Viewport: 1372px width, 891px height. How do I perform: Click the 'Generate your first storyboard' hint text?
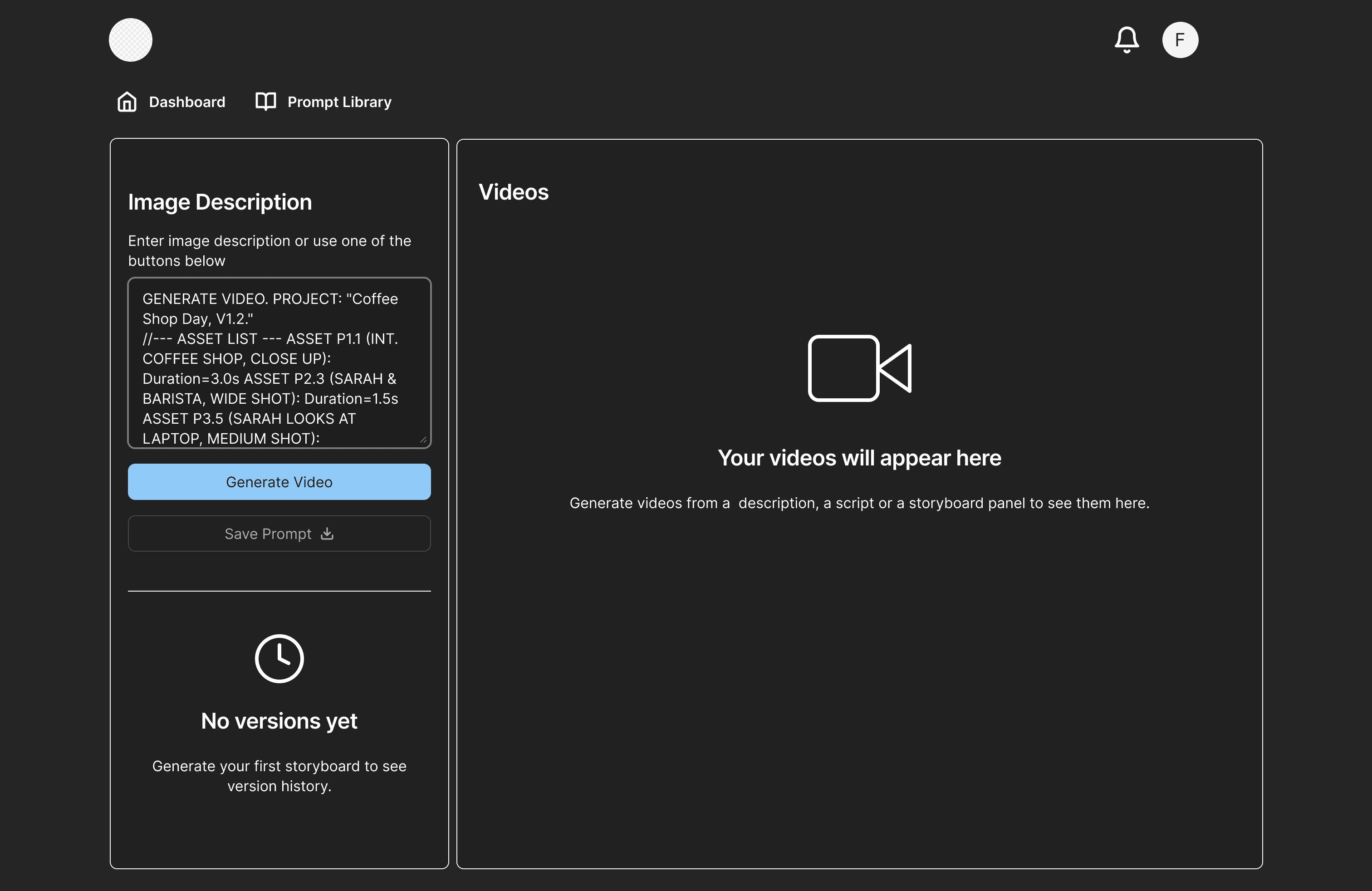279,776
